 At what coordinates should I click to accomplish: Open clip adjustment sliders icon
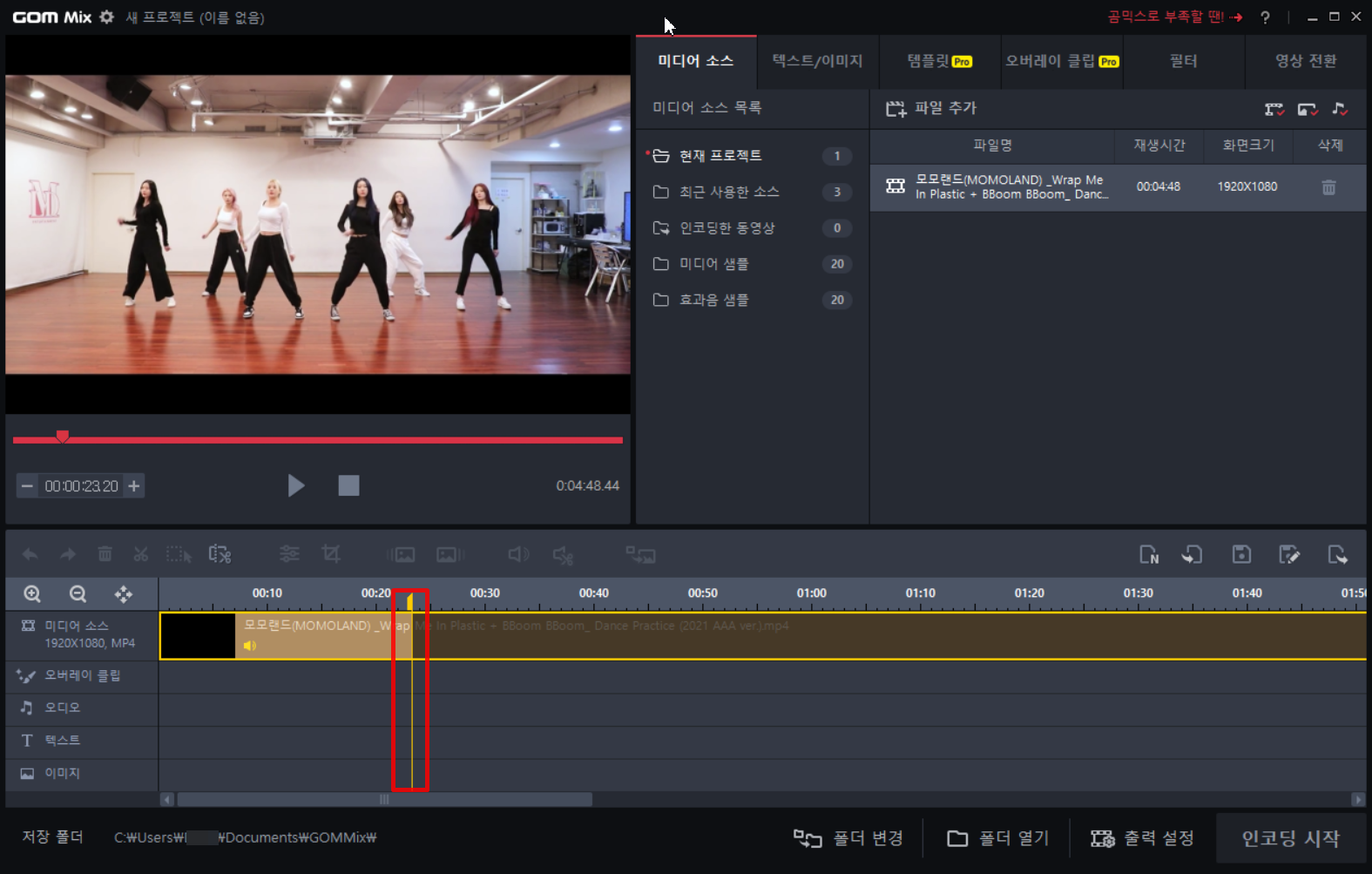[289, 554]
